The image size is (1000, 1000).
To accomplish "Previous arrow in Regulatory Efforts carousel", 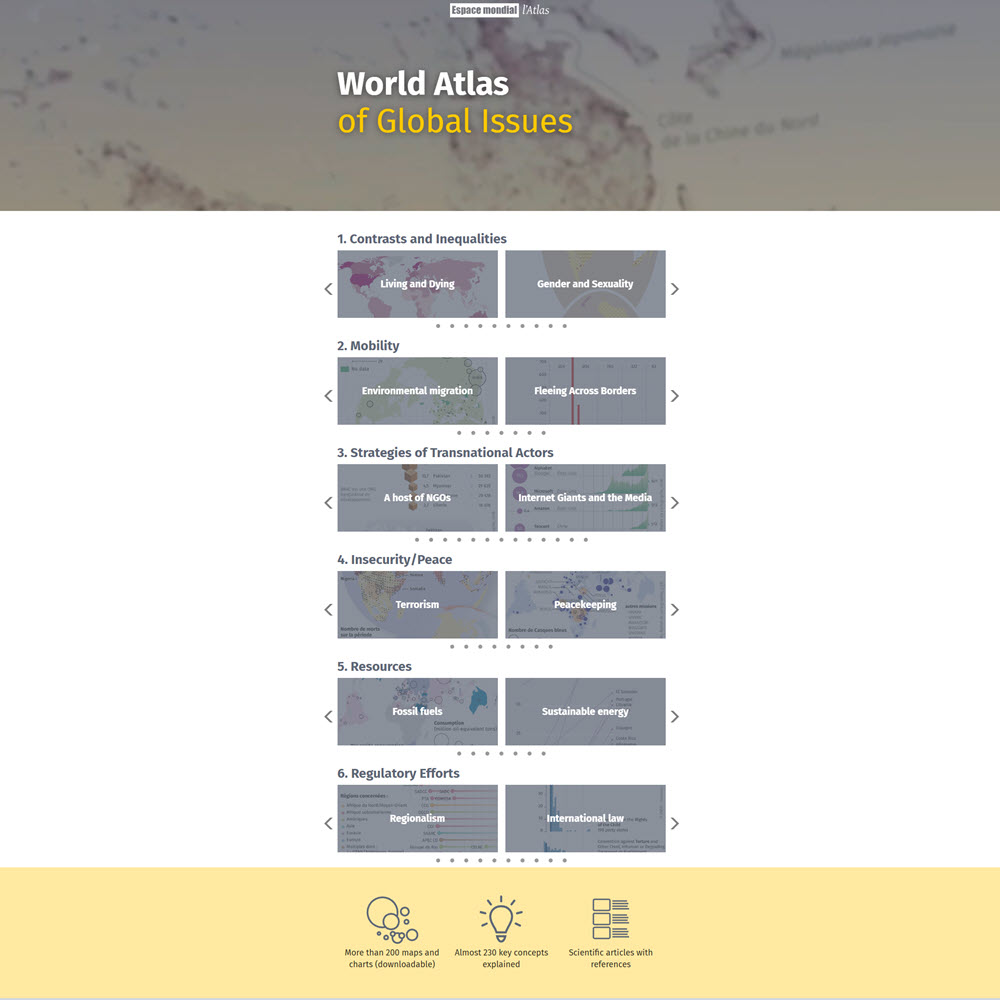I will [x=328, y=823].
